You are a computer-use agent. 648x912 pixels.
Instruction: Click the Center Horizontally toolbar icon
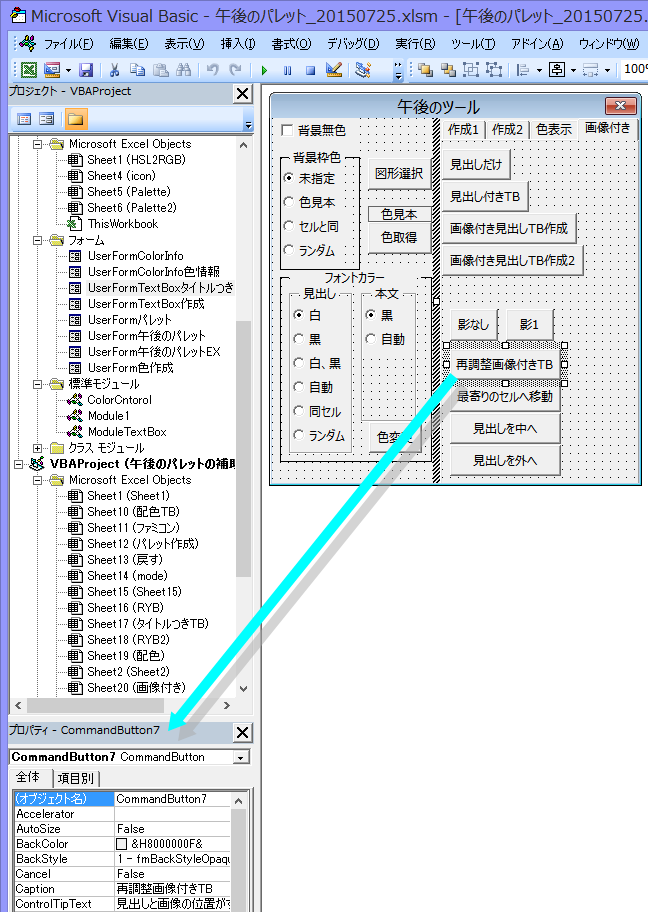point(557,70)
